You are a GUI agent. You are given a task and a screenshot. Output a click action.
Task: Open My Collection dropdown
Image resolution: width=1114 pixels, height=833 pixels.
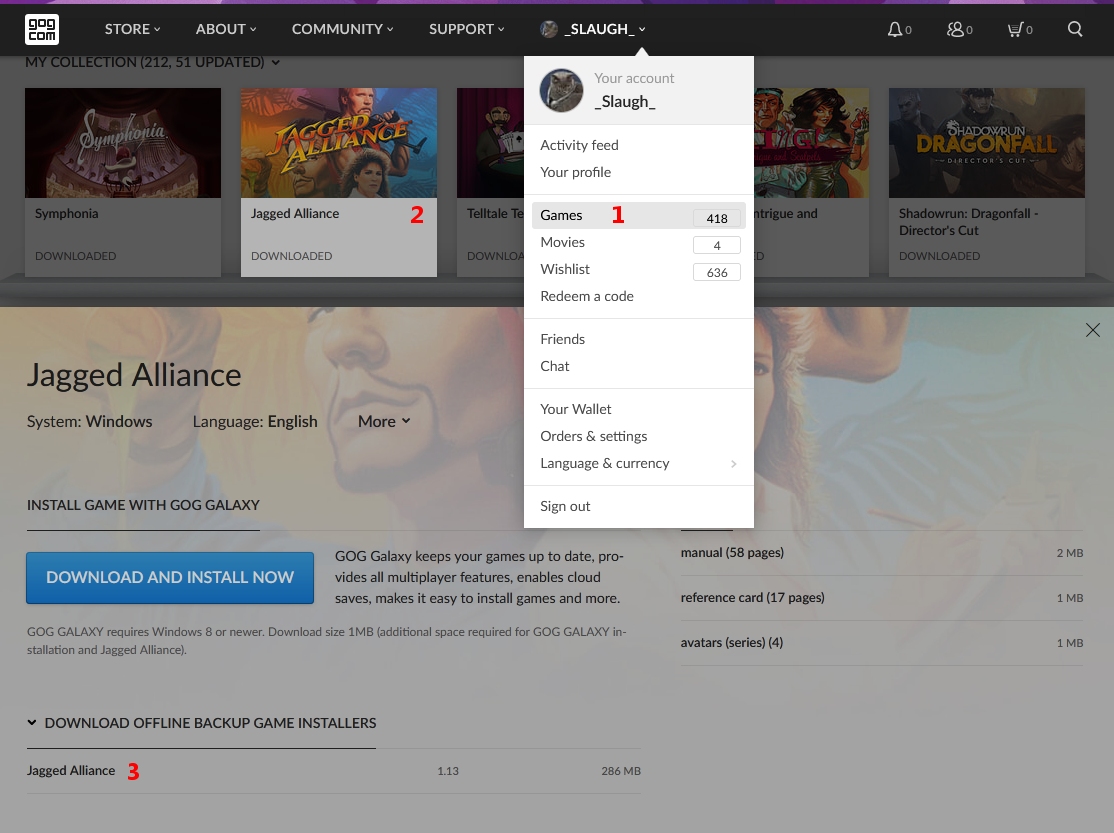point(153,62)
